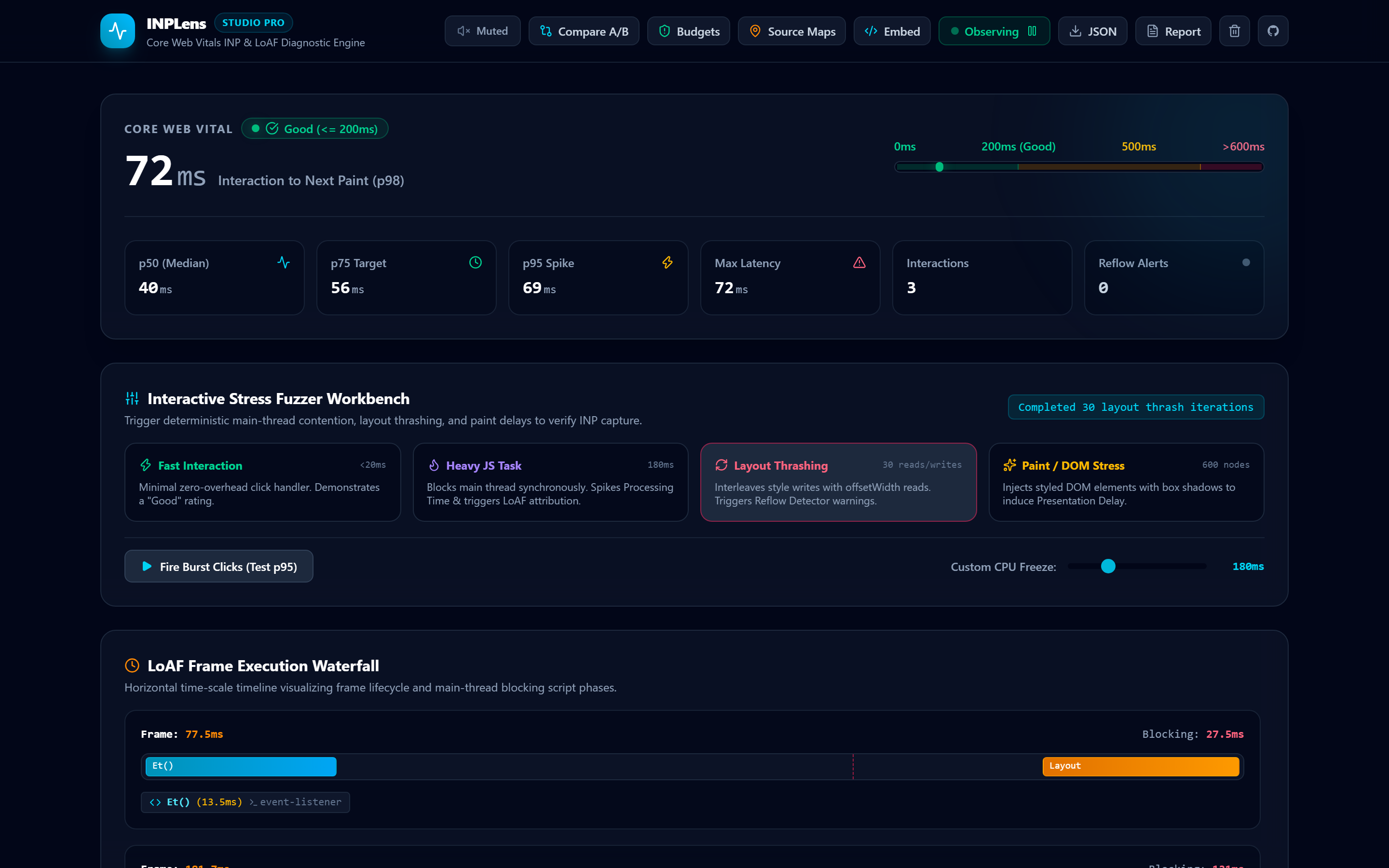The width and height of the screenshot is (1389, 868).
Task: Open Source Maps settings
Action: (791, 31)
